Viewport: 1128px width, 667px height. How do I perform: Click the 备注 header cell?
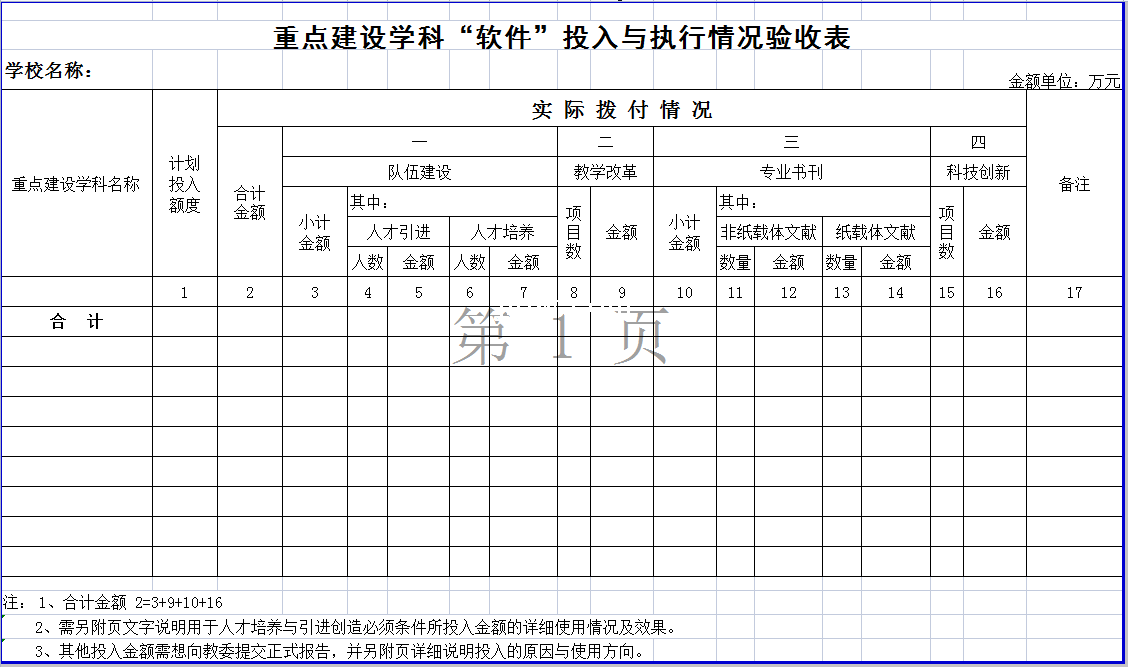[x=1074, y=184]
